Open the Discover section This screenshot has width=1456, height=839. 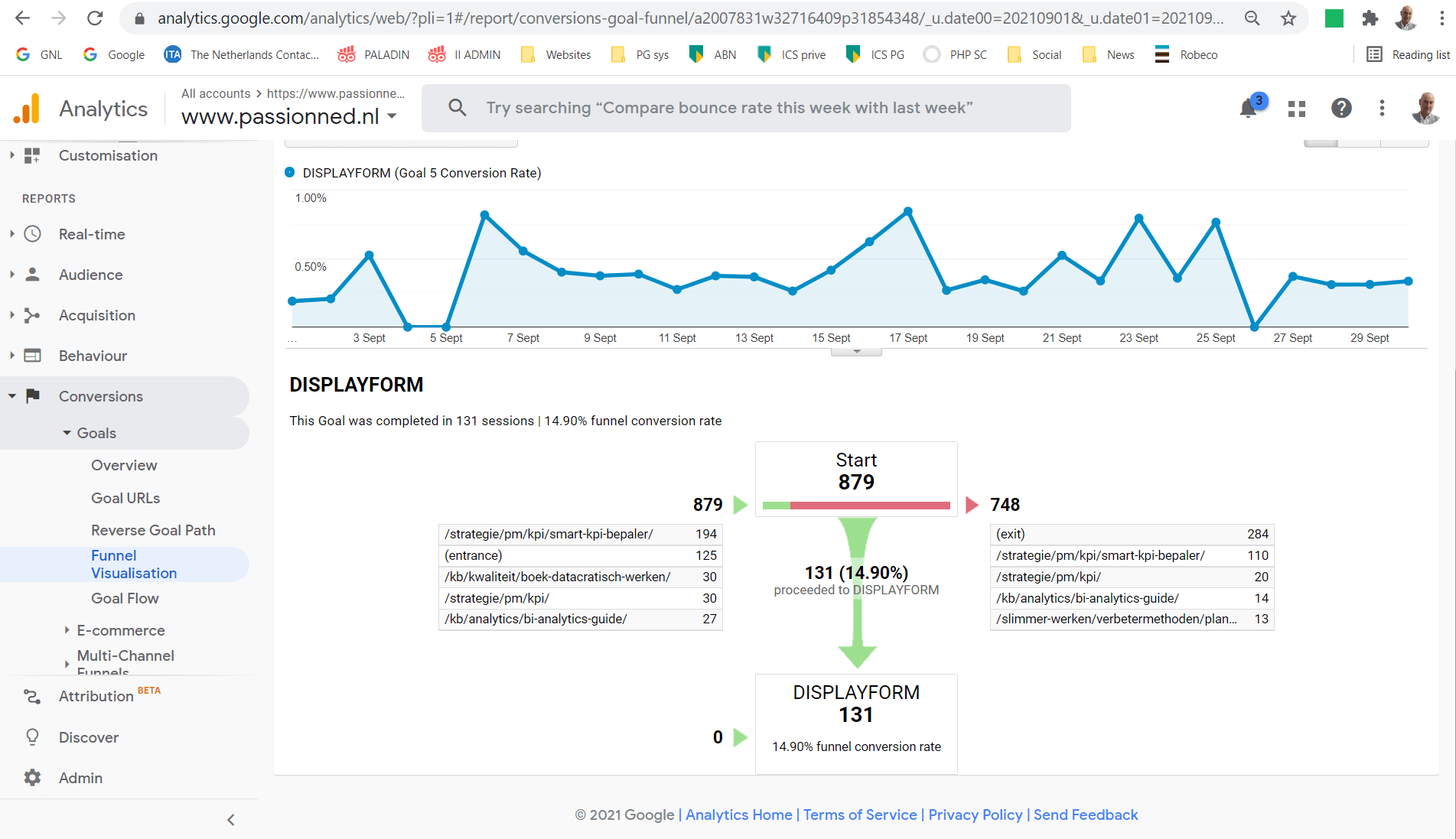(90, 737)
